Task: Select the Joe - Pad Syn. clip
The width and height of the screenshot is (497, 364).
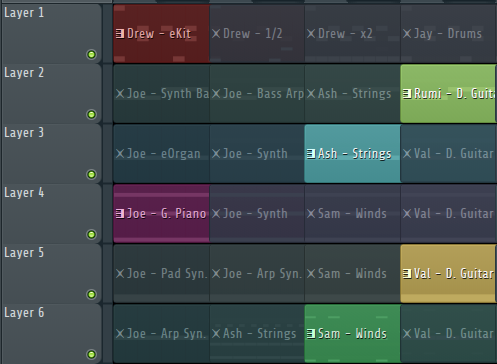Action: tap(161, 274)
